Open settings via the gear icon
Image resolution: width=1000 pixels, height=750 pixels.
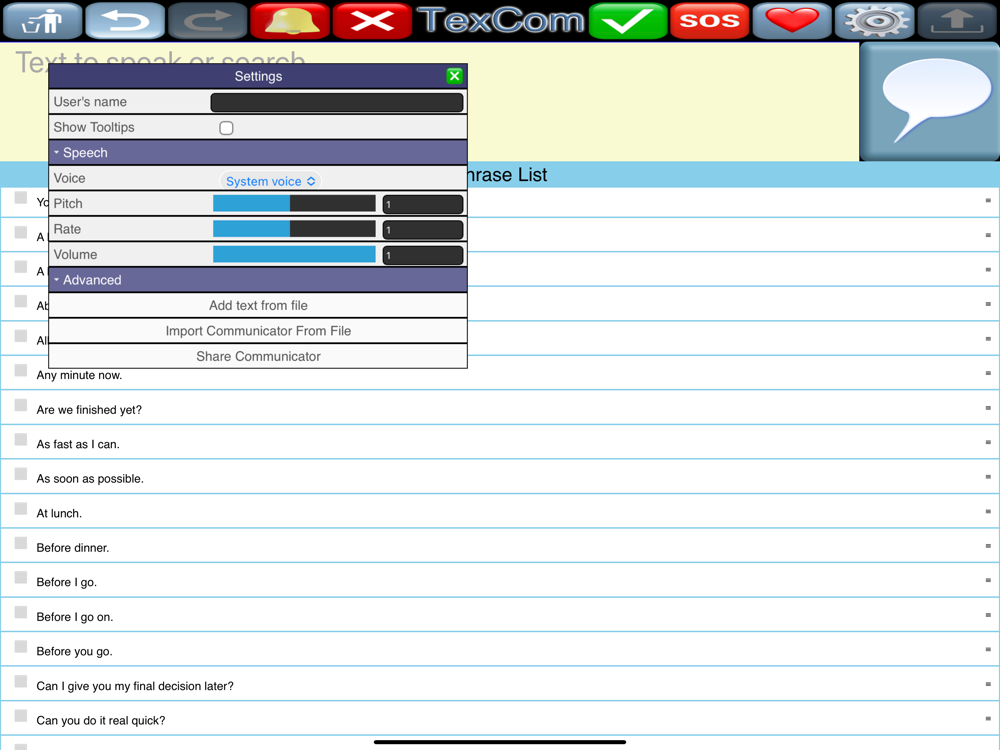point(874,21)
